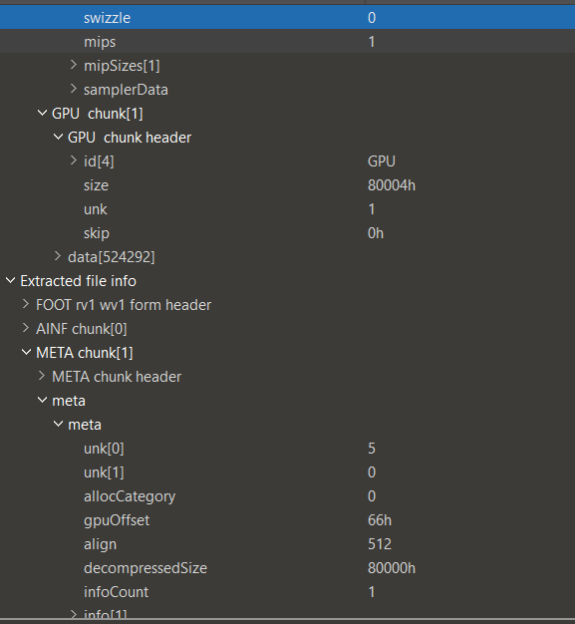Collapse the META chunk[1] node
This screenshot has width=575, height=624.
point(26,352)
